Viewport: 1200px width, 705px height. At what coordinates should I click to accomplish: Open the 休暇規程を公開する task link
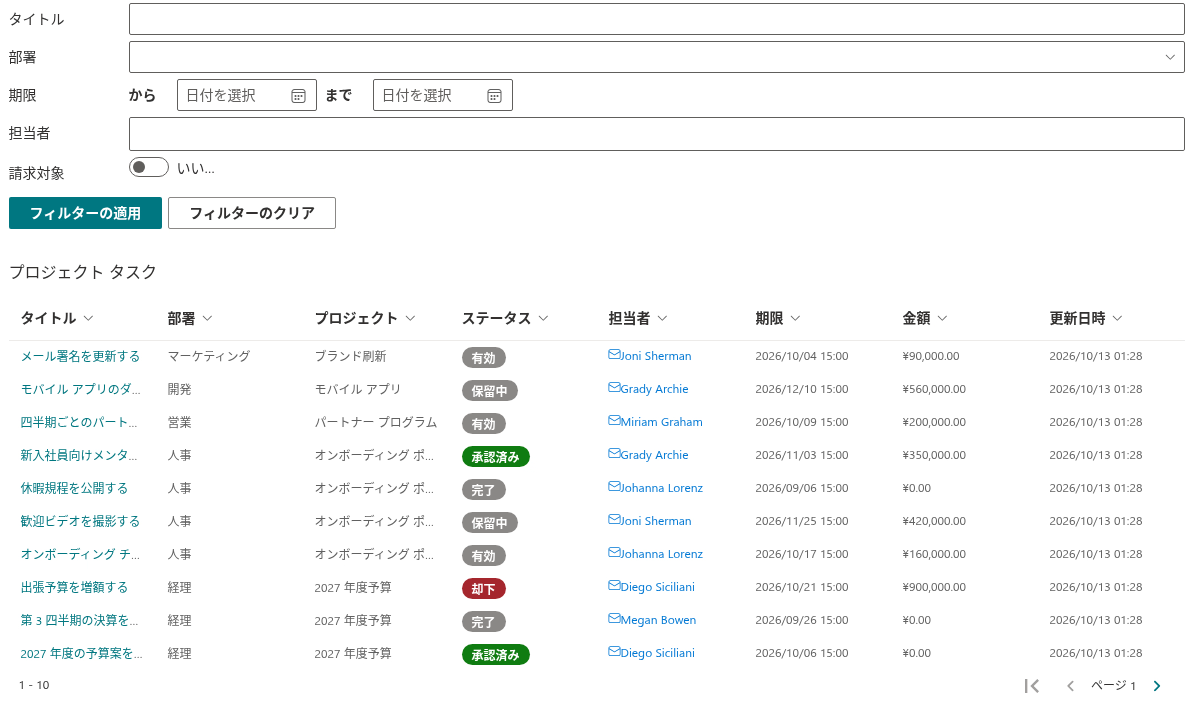pos(74,488)
